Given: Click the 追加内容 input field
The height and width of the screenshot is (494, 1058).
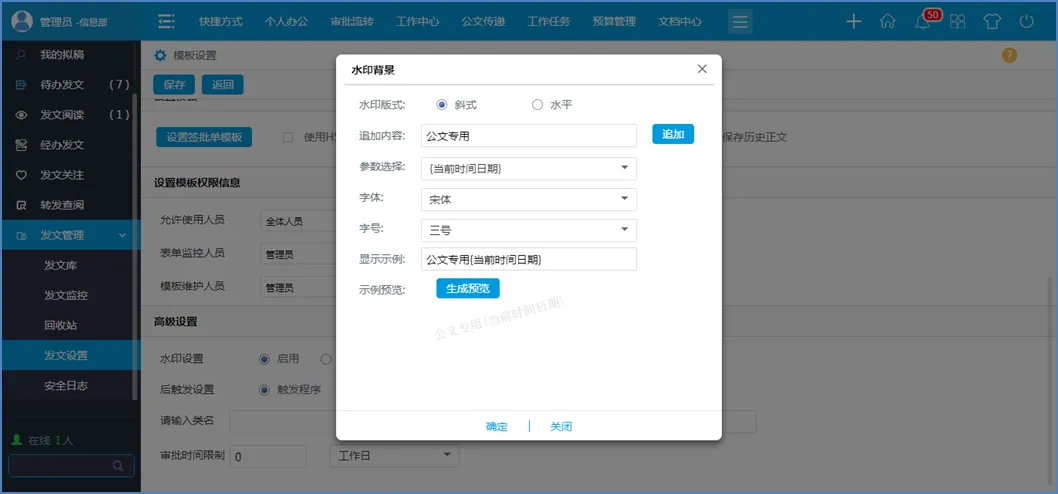Looking at the screenshot, I should tap(529, 135).
